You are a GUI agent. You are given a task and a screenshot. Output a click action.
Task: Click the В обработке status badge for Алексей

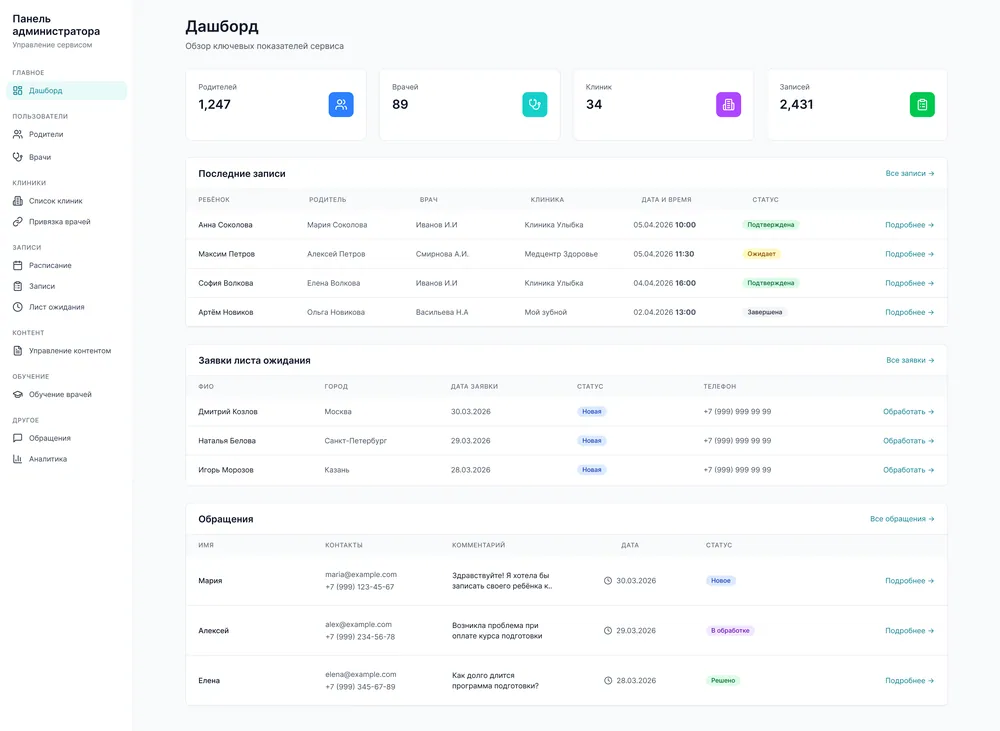pos(730,631)
